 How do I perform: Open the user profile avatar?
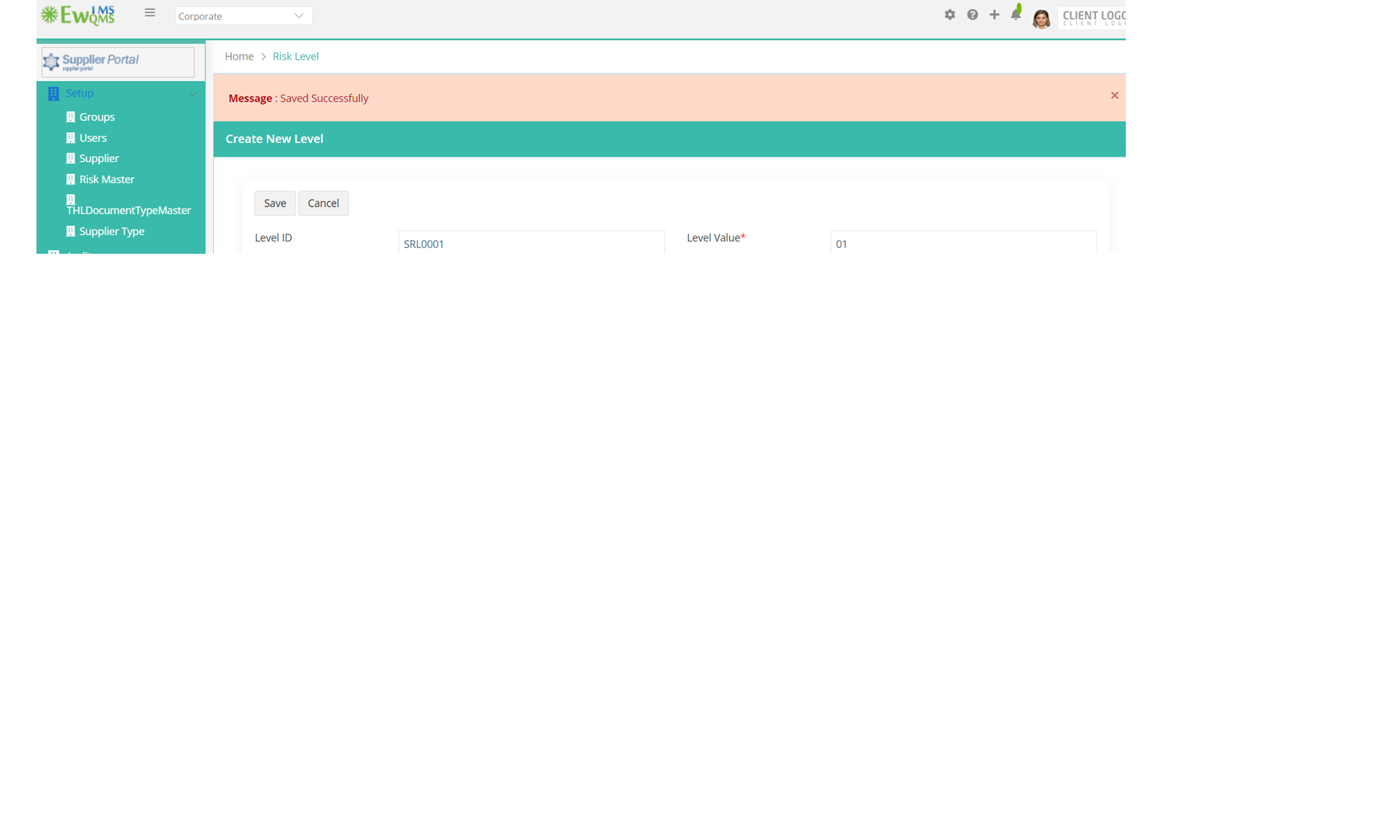click(1041, 19)
